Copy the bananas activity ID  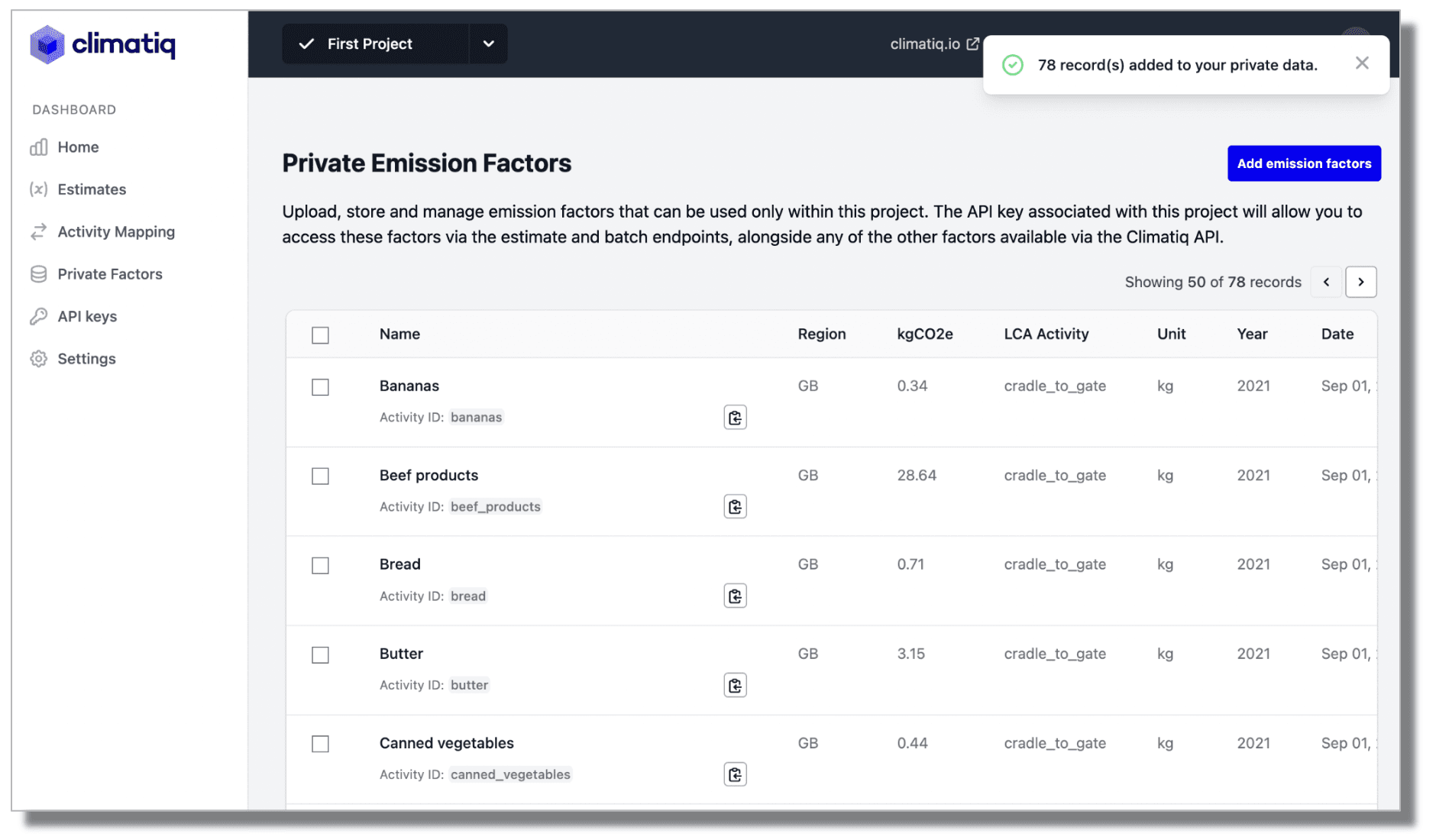point(735,418)
